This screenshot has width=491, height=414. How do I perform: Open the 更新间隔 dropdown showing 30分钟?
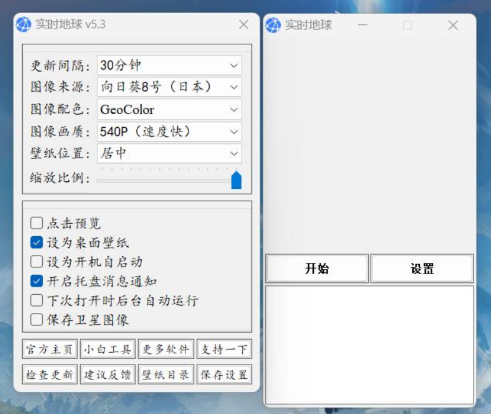click(x=169, y=65)
